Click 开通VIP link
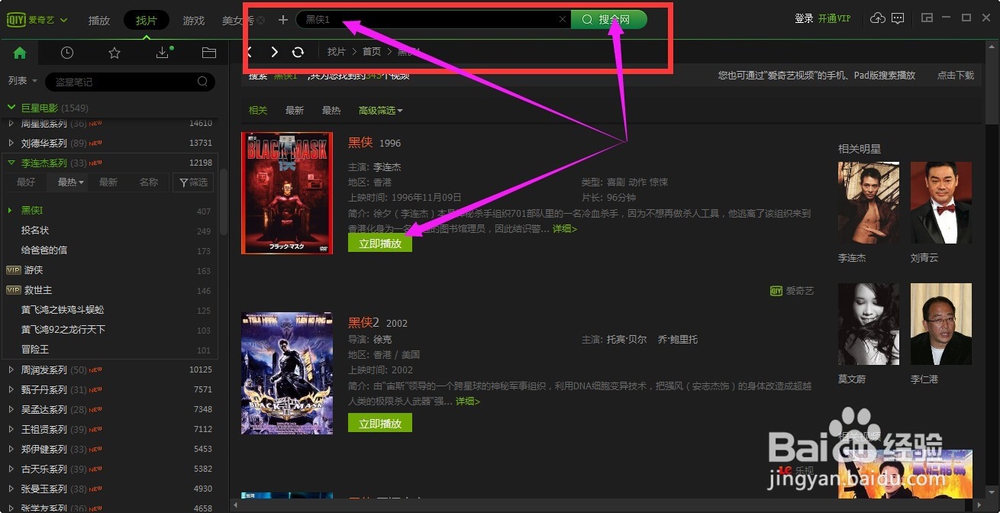1000x513 pixels. [x=834, y=19]
